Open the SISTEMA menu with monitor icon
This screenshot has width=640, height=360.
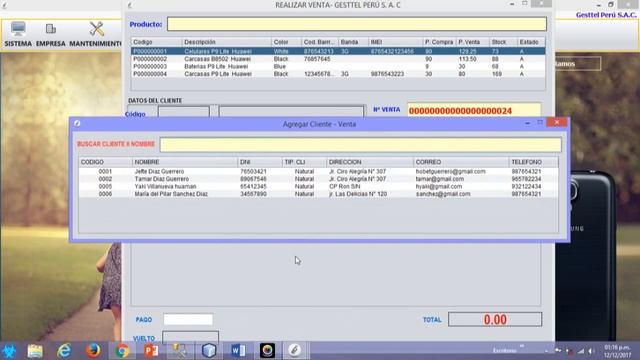(18, 34)
